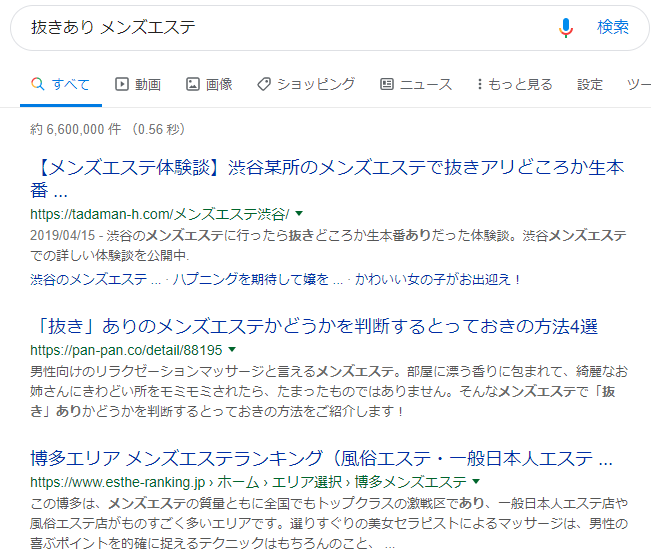Open the 博多エリア メンズエステランキング result title
This screenshot has height=557, width=651.
[x=322, y=459]
